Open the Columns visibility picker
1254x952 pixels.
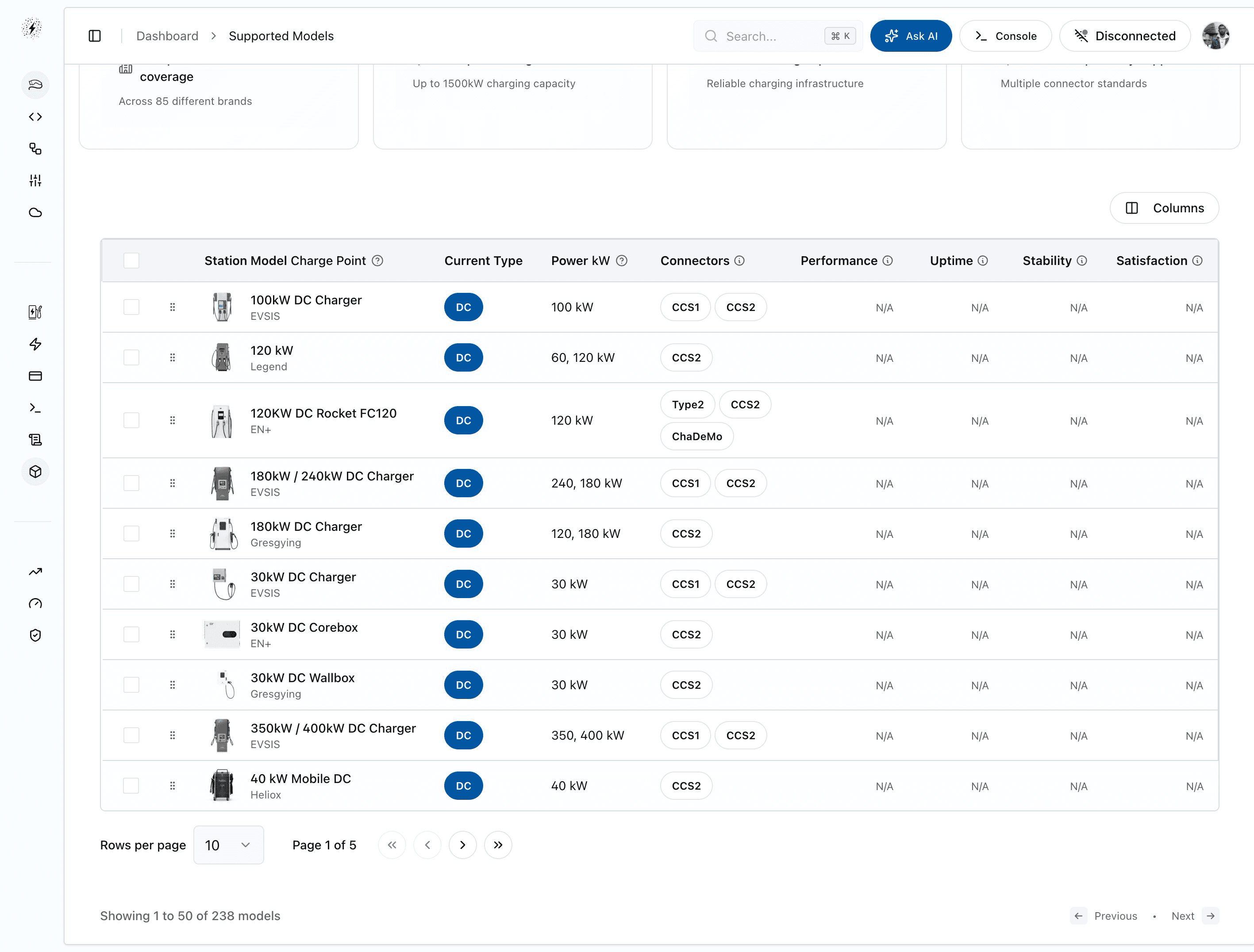pyautogui.click(x=1163, y=208)
